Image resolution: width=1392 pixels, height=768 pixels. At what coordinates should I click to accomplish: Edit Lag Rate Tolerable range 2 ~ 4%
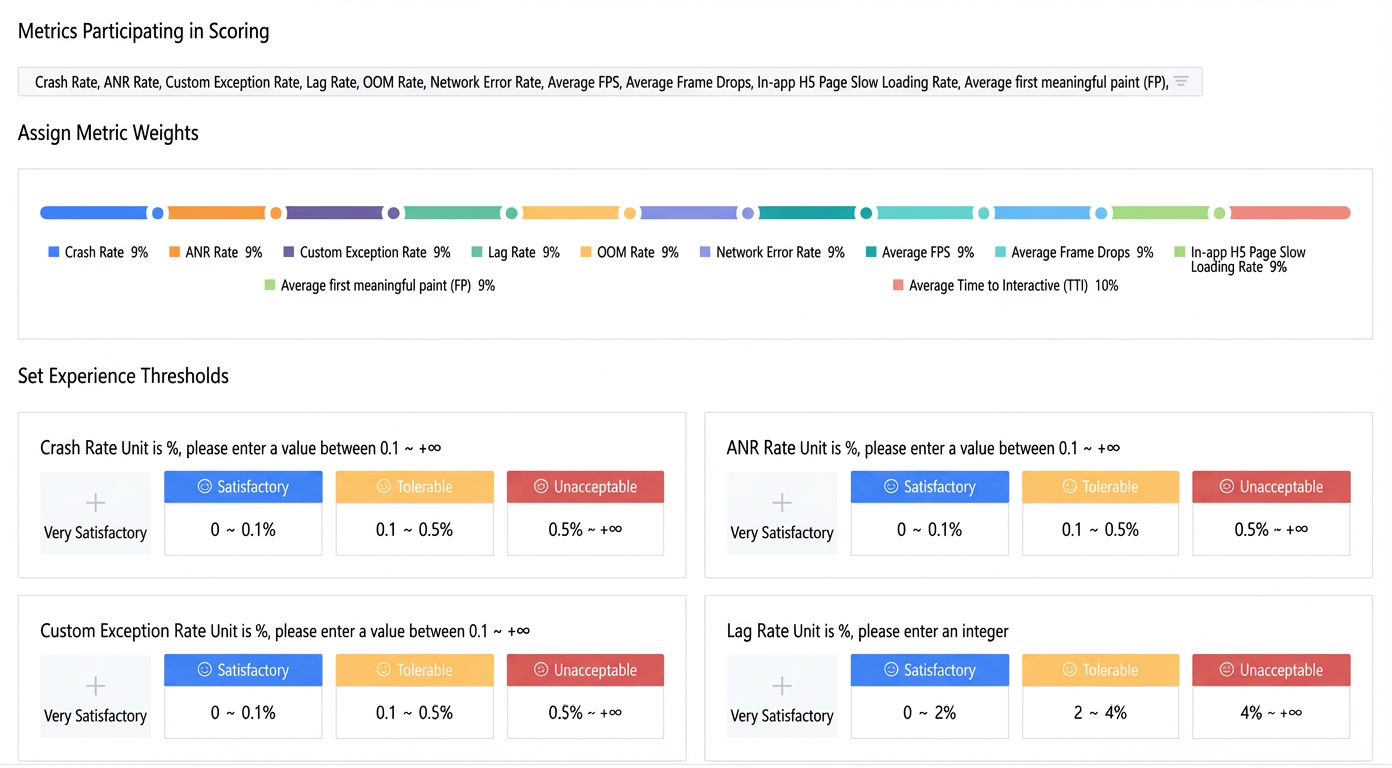(1100, 712)
